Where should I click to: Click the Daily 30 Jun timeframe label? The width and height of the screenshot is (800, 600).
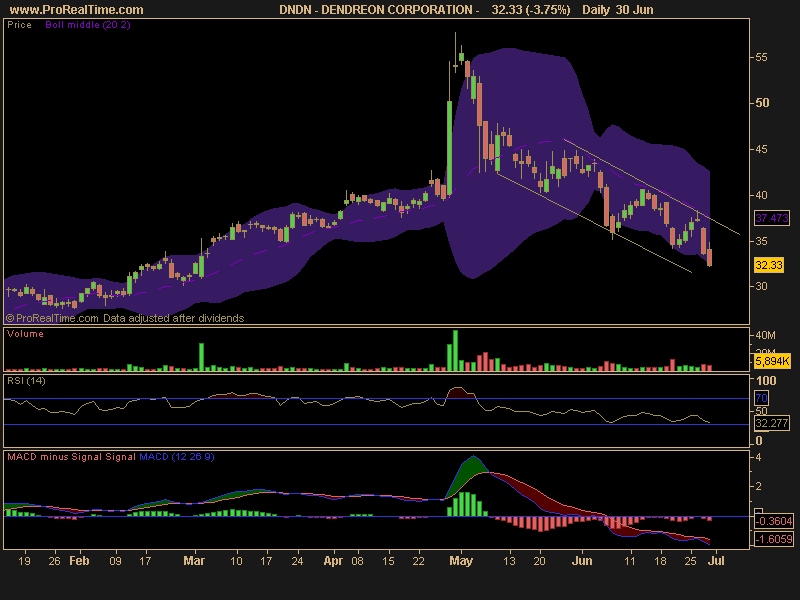(617, 10)
